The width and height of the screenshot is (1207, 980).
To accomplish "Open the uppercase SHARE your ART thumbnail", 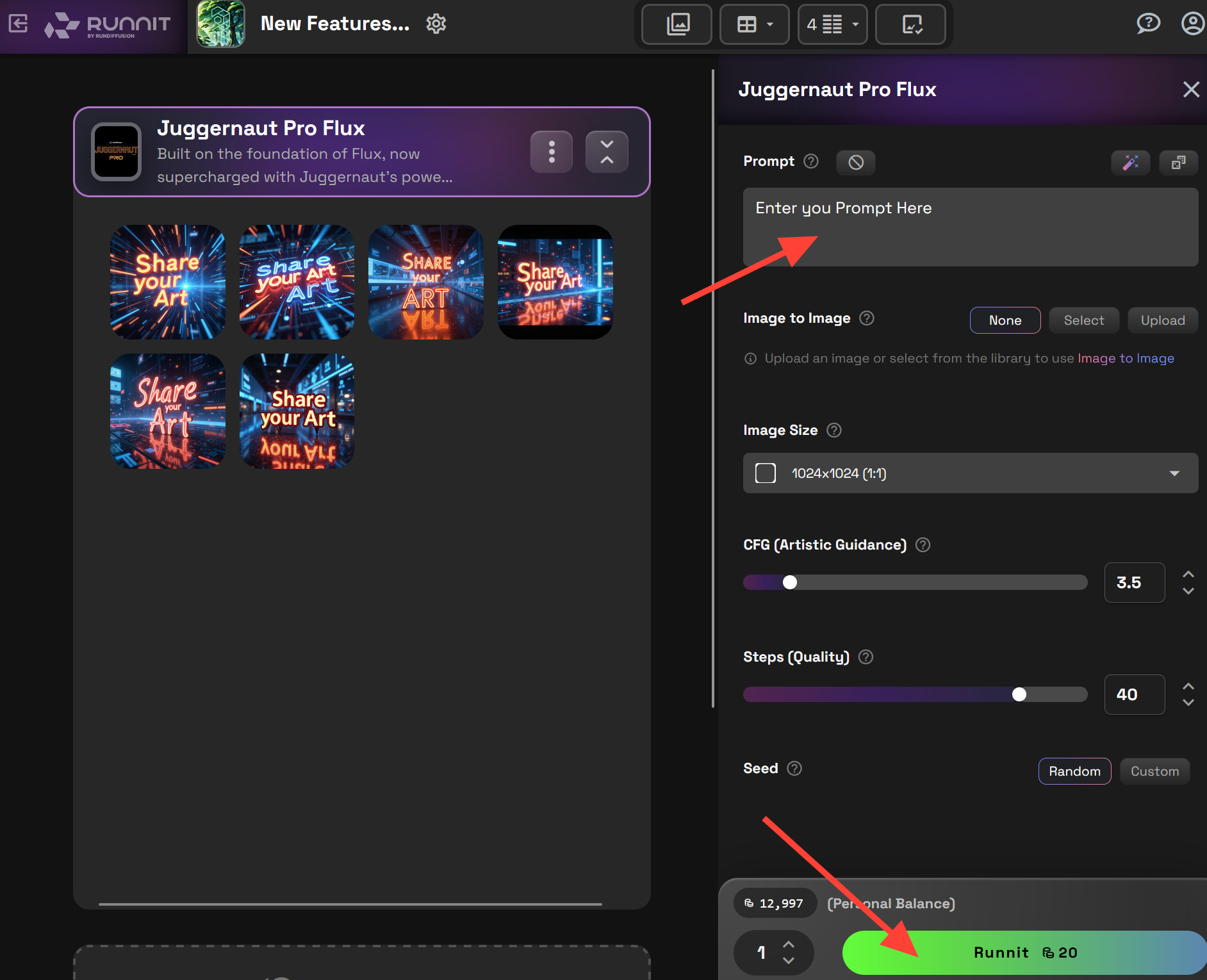I will pos(426,282).
